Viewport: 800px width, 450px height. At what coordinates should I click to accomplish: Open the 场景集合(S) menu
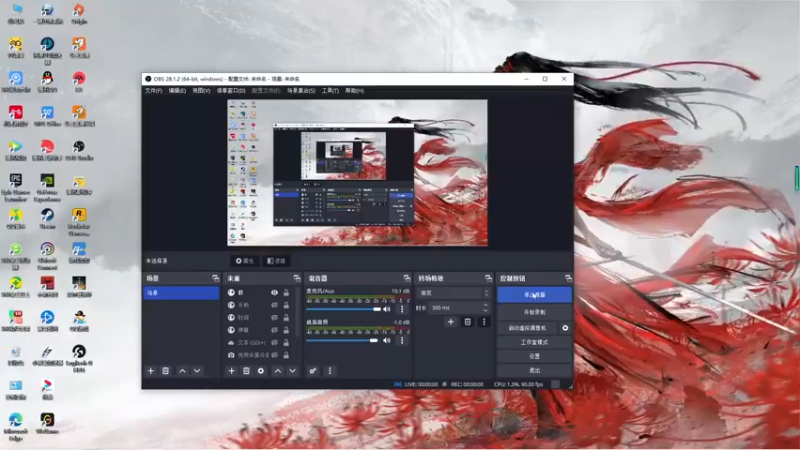[301, 91]
